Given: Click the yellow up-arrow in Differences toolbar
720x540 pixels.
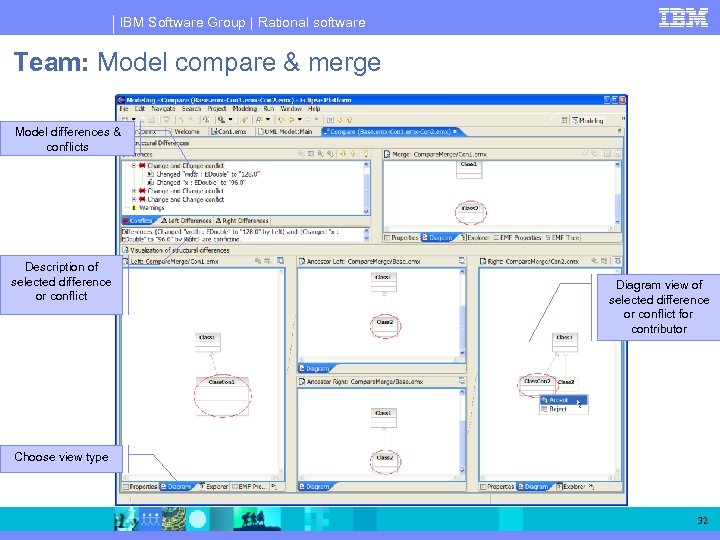Looking at the screenshot, I should 353,154.
